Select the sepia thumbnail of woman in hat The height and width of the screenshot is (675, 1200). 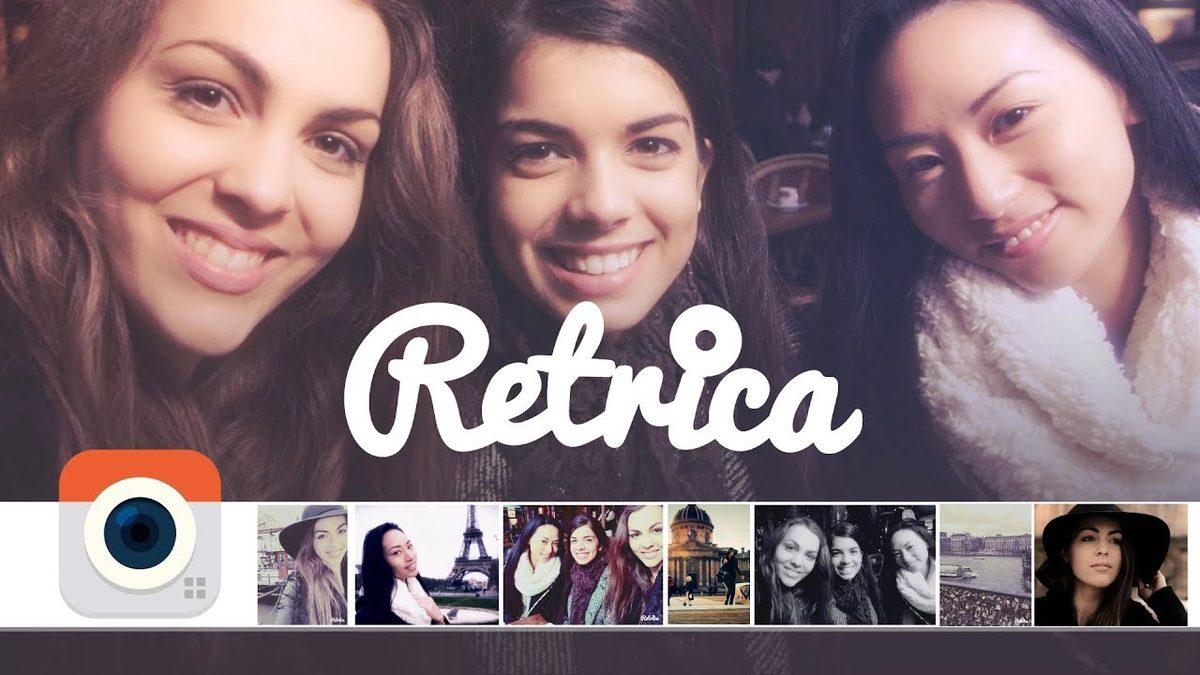(x=302, y=565)
